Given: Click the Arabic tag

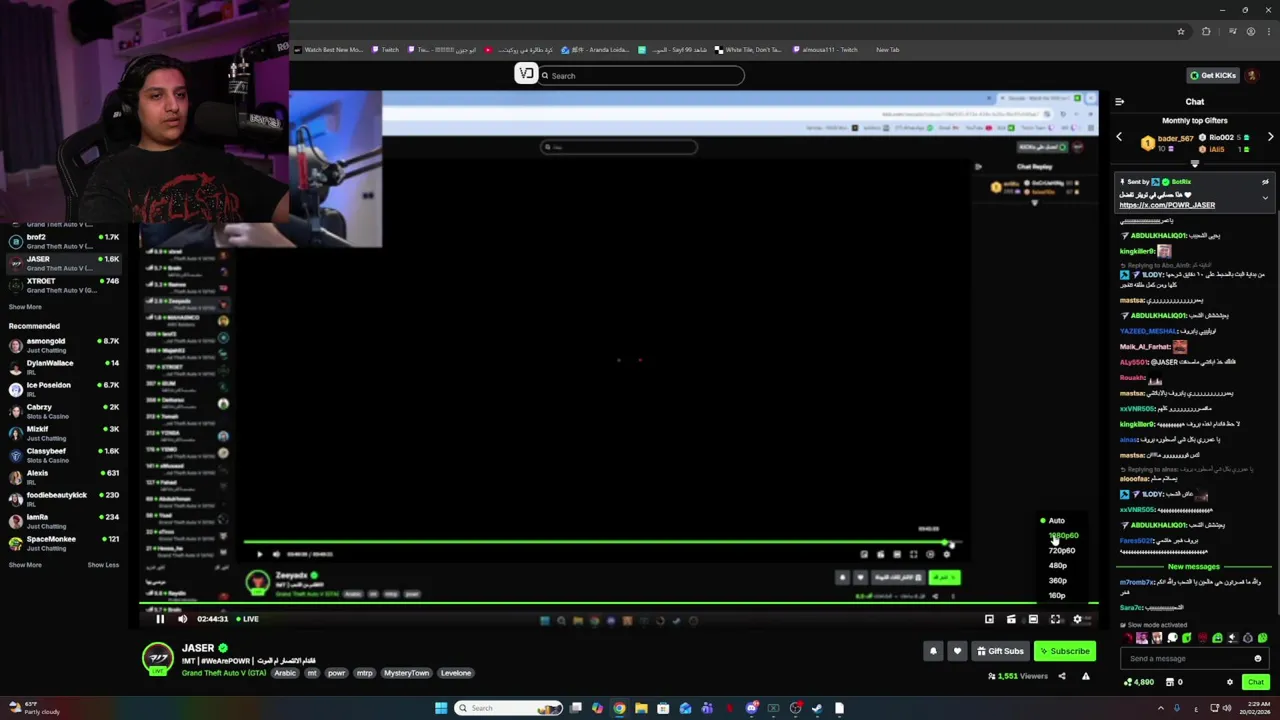Looking at the screenshot, I should tap(285, 673).
